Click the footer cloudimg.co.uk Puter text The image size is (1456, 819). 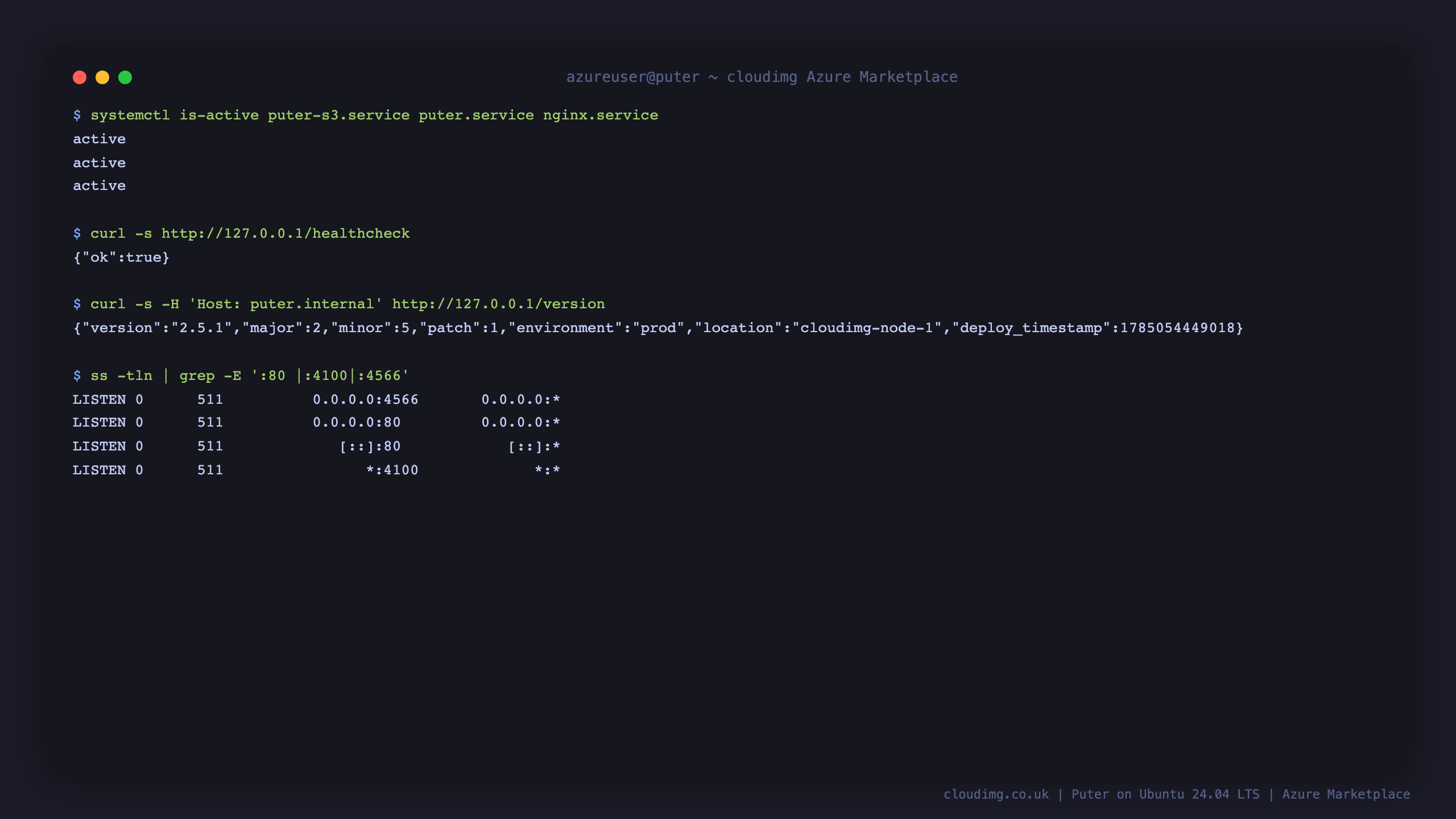pyautogui.click(x=1177, y=795)
